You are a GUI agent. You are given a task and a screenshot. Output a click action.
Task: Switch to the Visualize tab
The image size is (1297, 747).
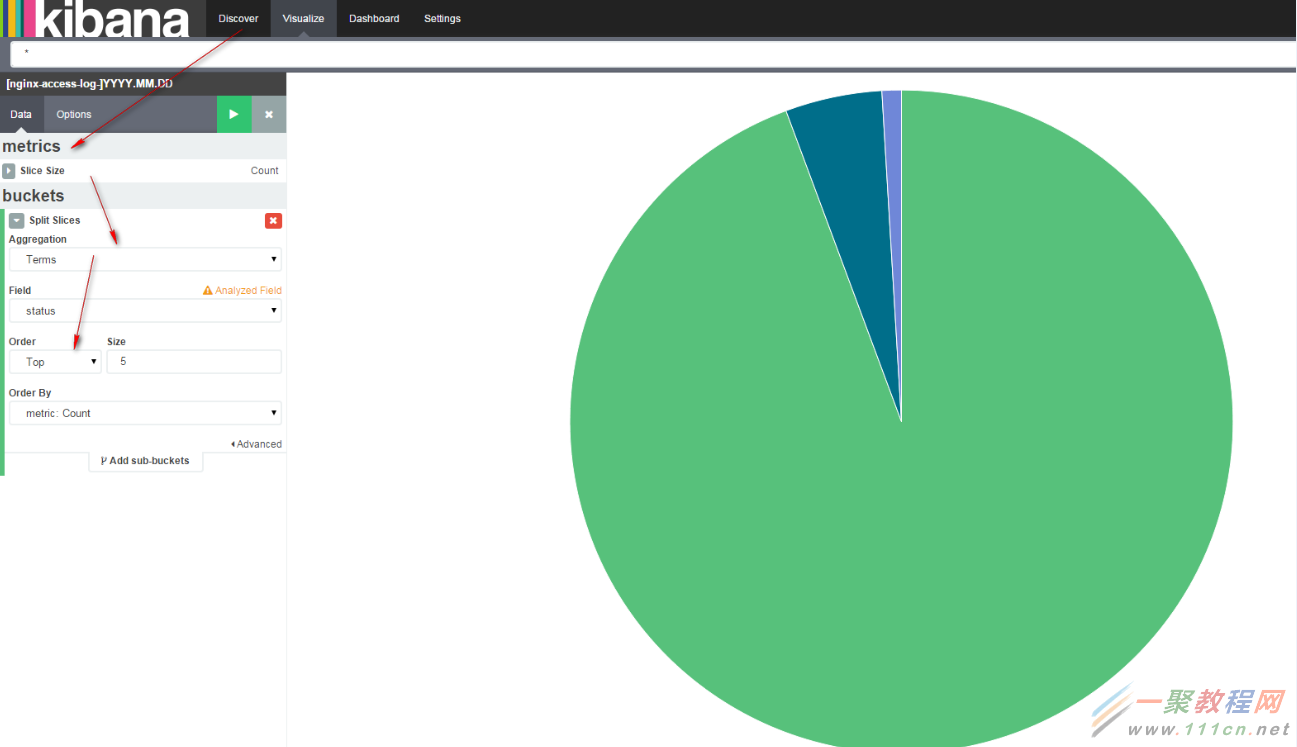pyautogui.click(x=303, y=18)
